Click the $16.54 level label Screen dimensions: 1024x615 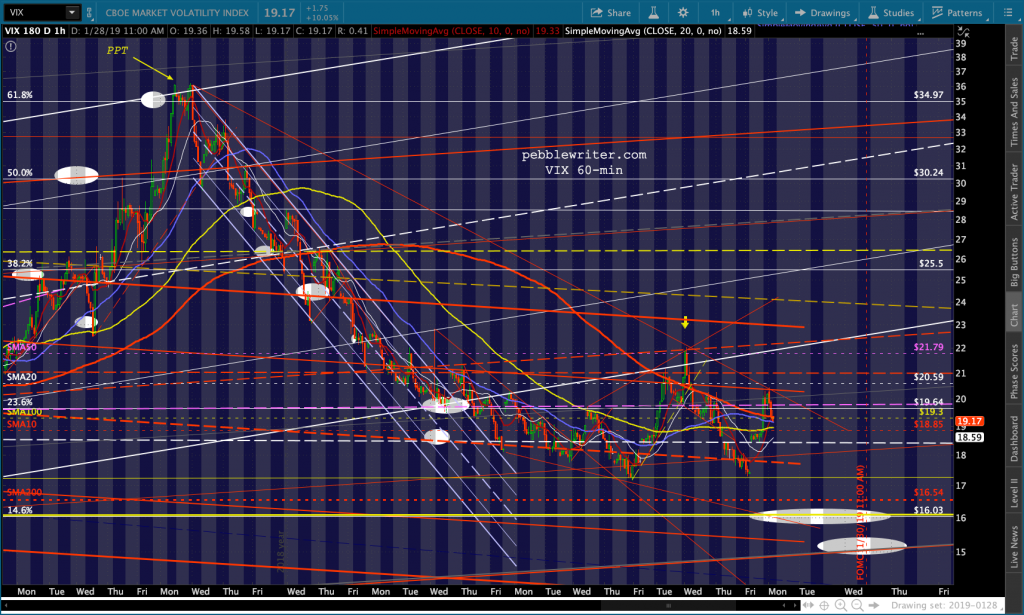pyautogui.click(x=928, y=492)
